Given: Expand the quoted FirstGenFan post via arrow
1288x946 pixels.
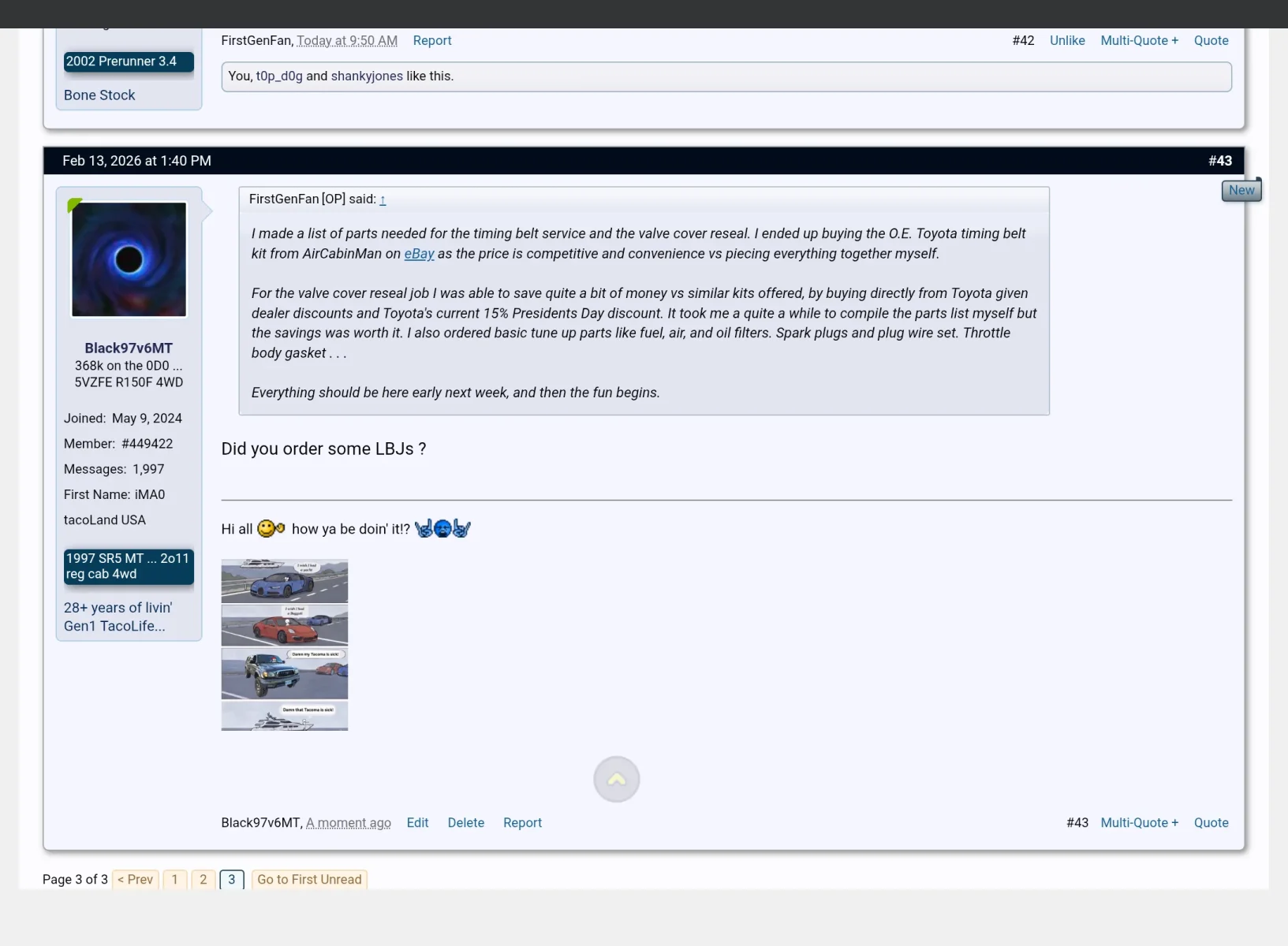Looking at the screenshot, I should [384, 200].
